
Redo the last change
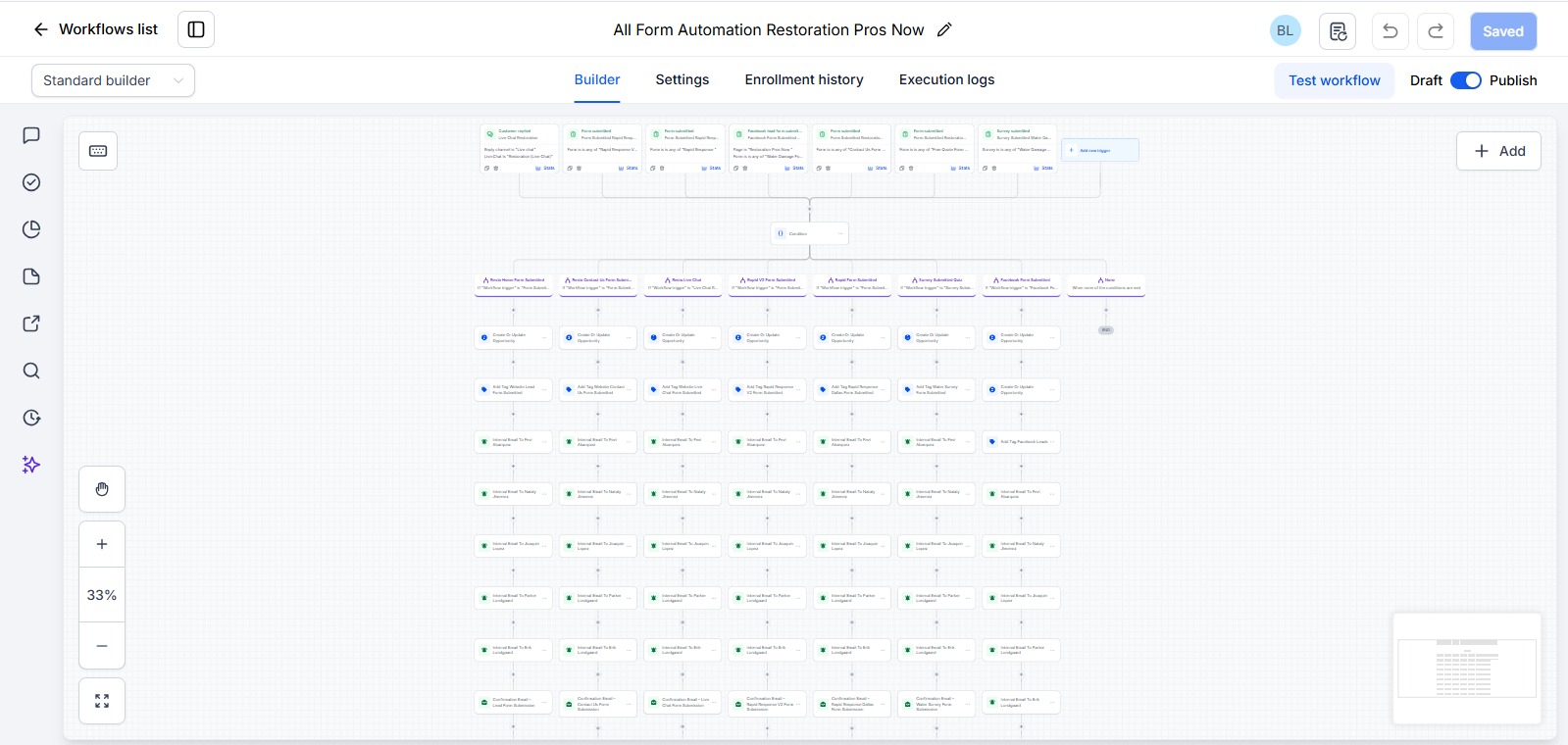(x=1436, y=31)
